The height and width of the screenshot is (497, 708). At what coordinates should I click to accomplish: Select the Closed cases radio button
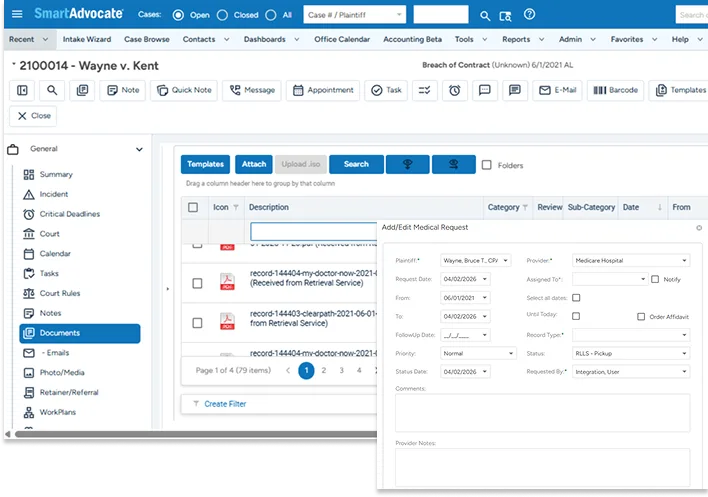coord(222,15)
